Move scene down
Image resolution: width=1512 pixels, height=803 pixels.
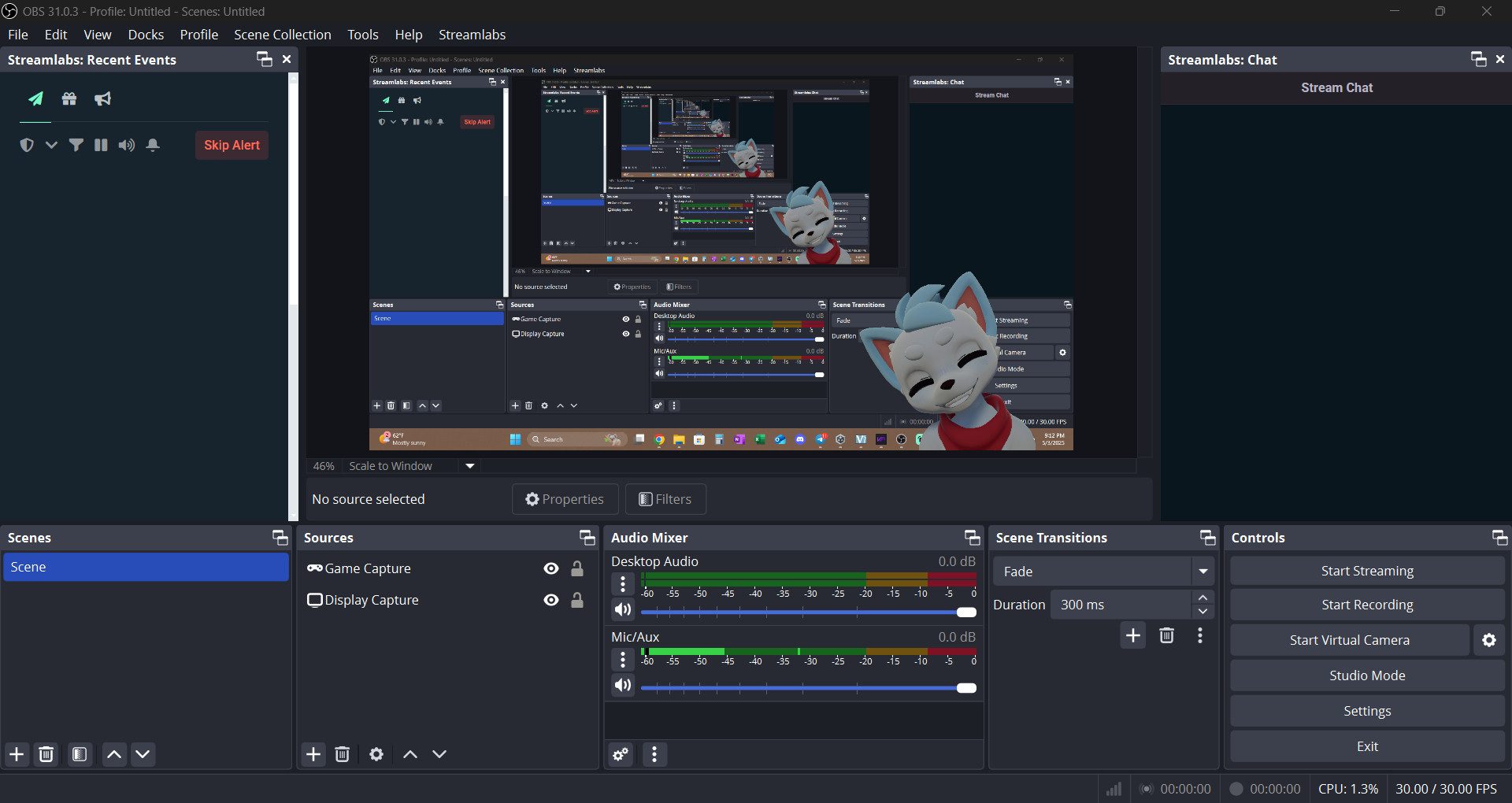(143, 754)
